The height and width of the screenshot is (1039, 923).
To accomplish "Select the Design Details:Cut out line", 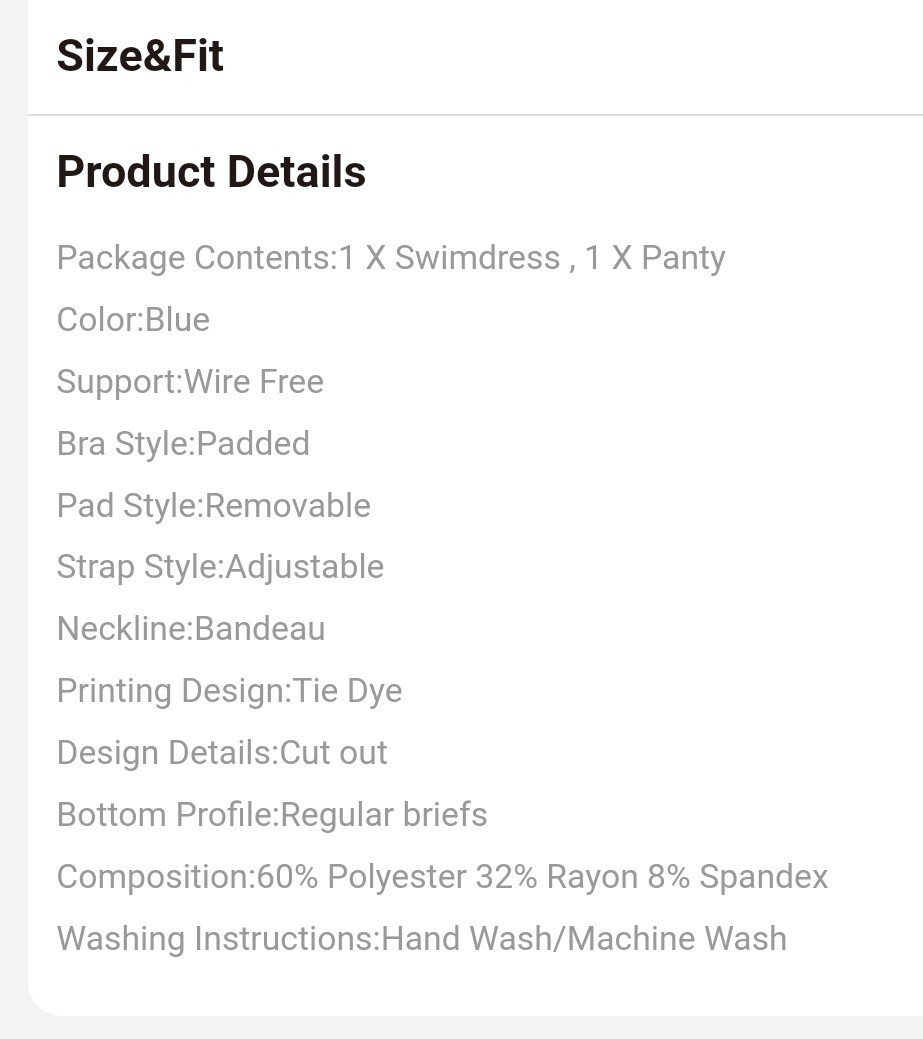I will tap(222, 753).
